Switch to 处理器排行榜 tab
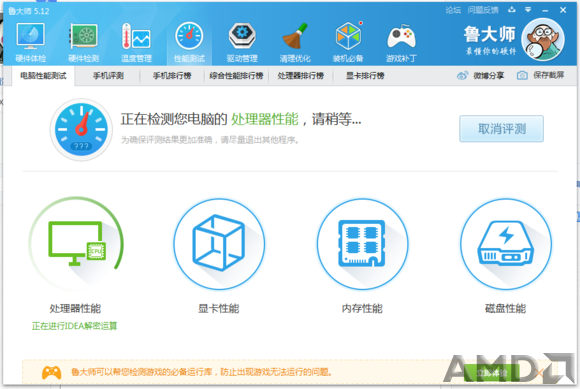The height and width of the screenshot is (389, 580). coord(301,76)
